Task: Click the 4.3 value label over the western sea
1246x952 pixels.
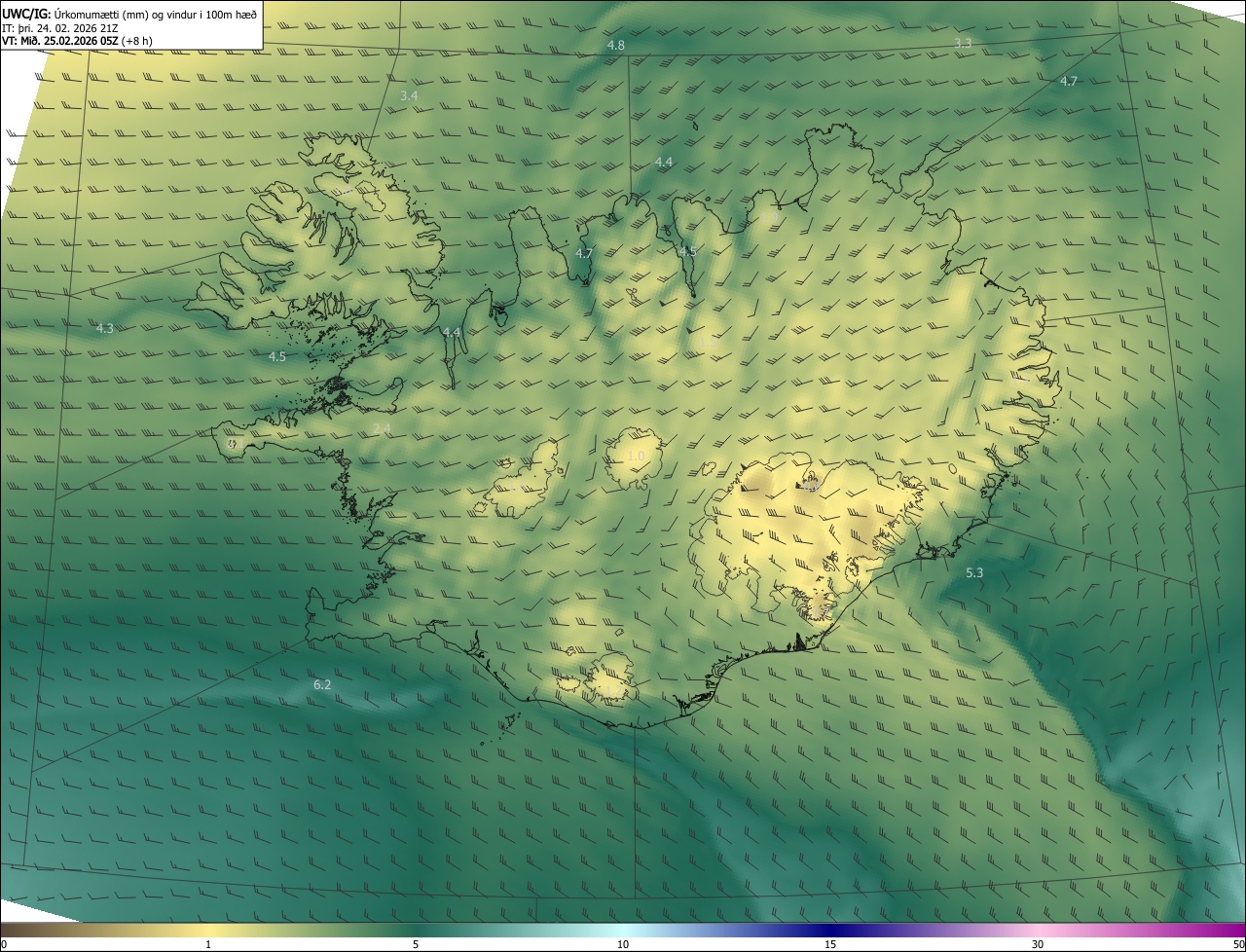Action: [x=105, y=329]
